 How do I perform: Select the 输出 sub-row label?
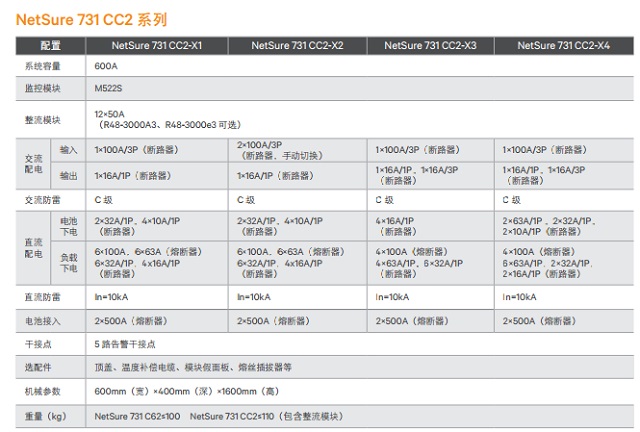pyautogui.click(x=68, y=176)
